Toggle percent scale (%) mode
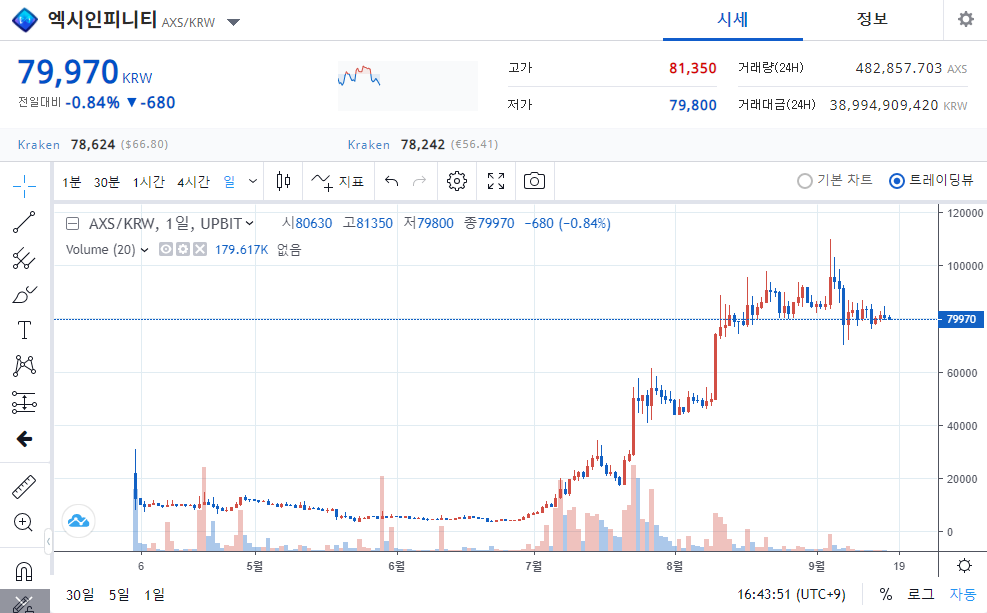 [x=886, y=594]
